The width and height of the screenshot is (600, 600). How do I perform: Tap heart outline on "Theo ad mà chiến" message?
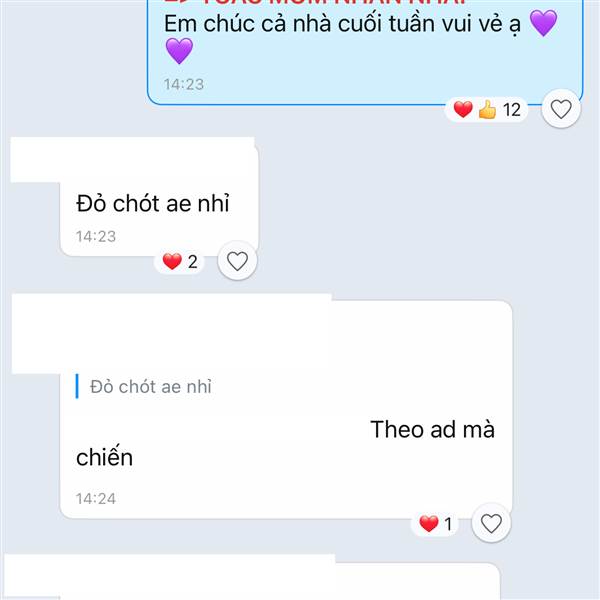click(x=491, y=523)
